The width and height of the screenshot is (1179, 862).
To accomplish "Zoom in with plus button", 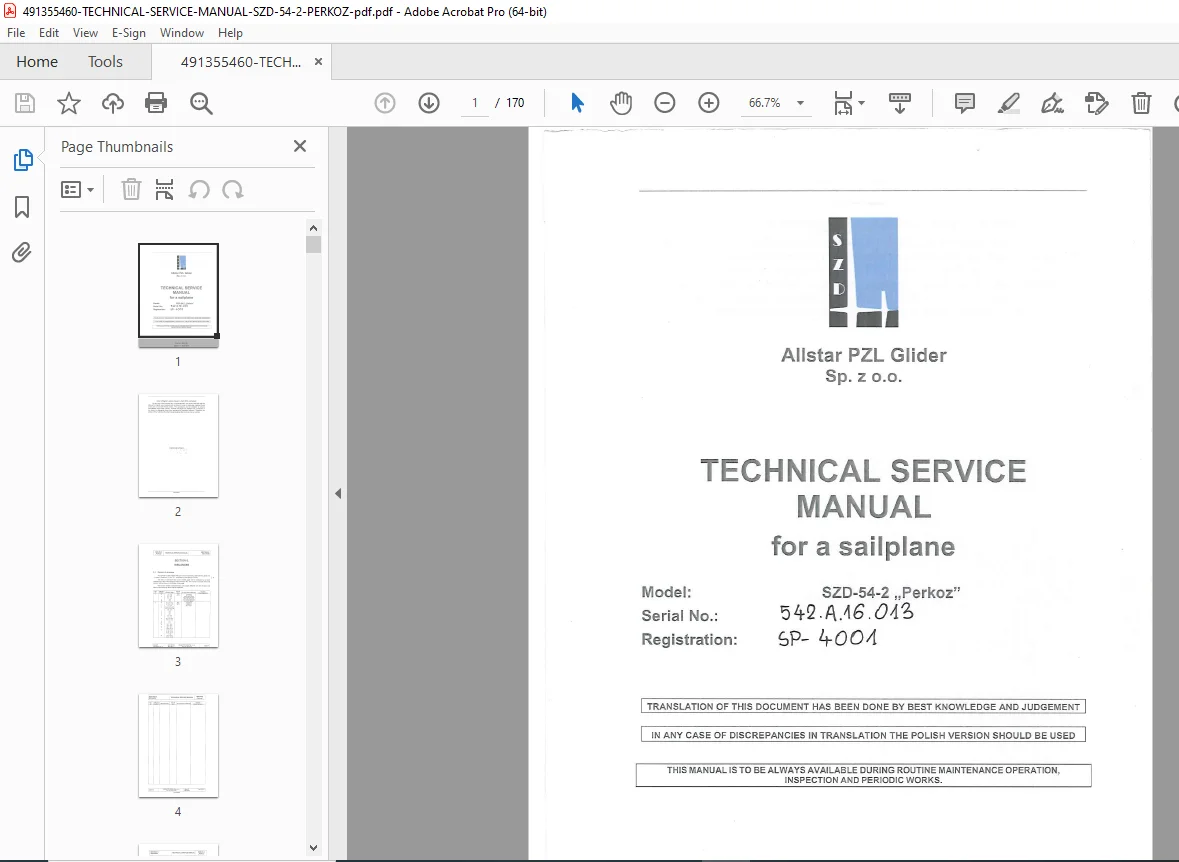I will click(x=708, y=103).
